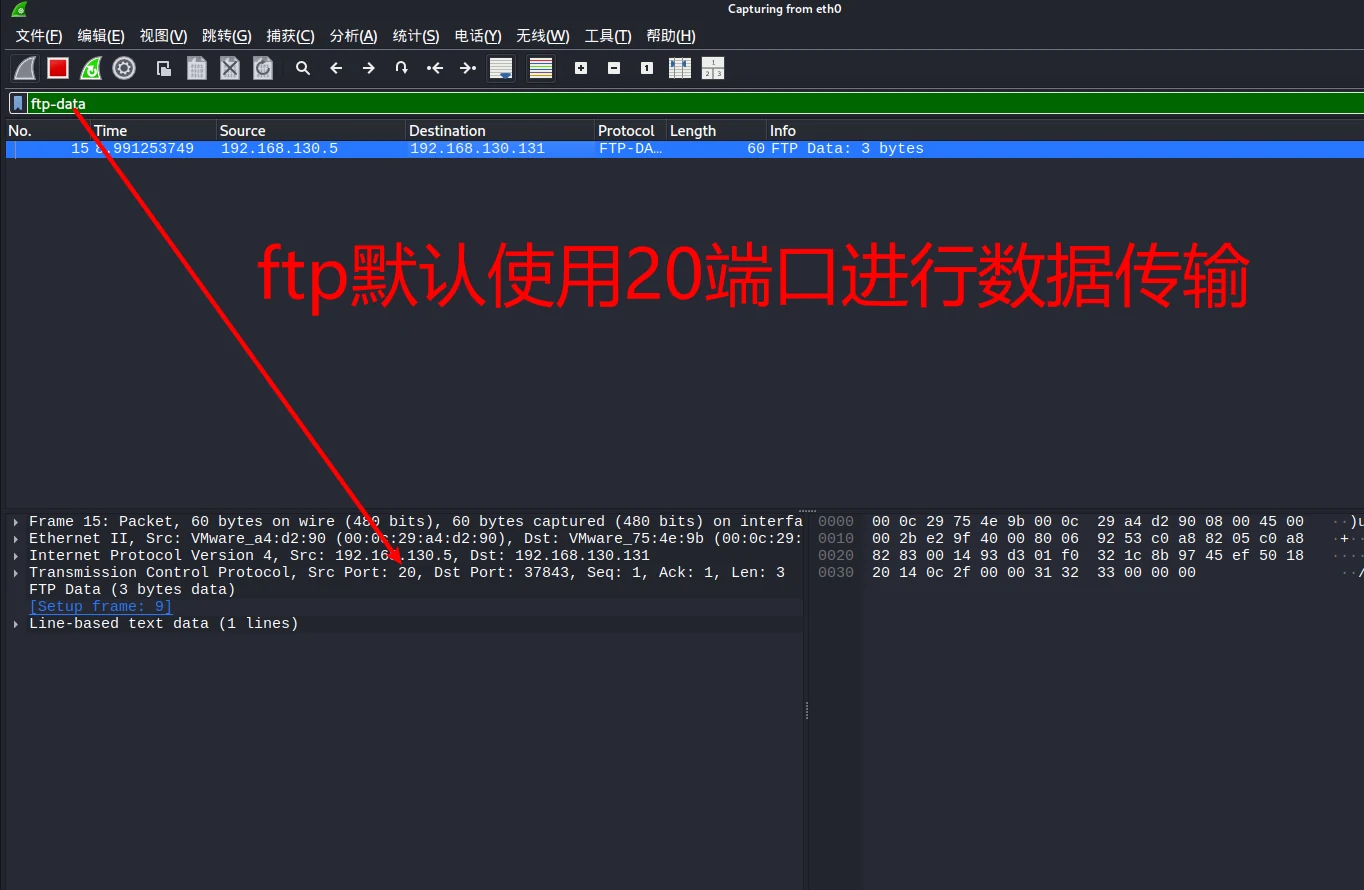
Task: Restart the current capture
Action: coord(91,68)
